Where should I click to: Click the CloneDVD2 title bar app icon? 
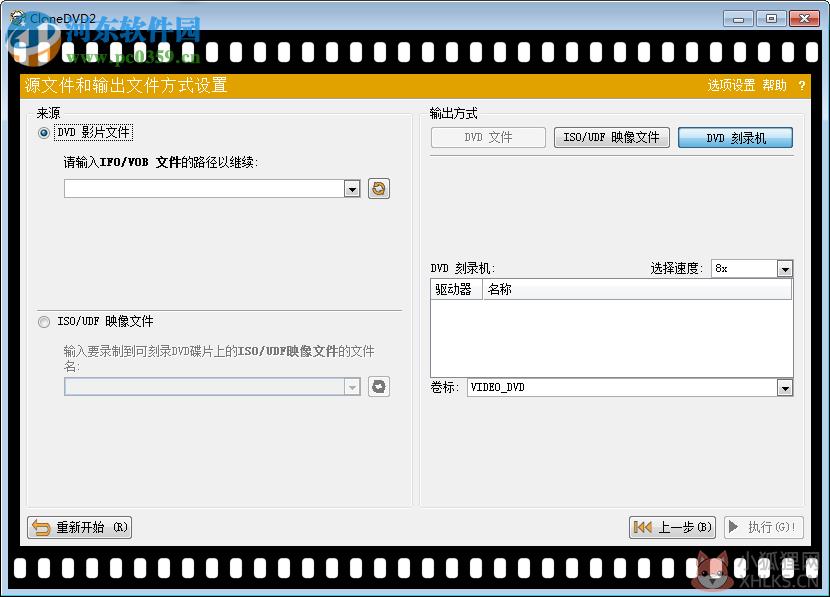pyautogui.click(x=18, y=19)
